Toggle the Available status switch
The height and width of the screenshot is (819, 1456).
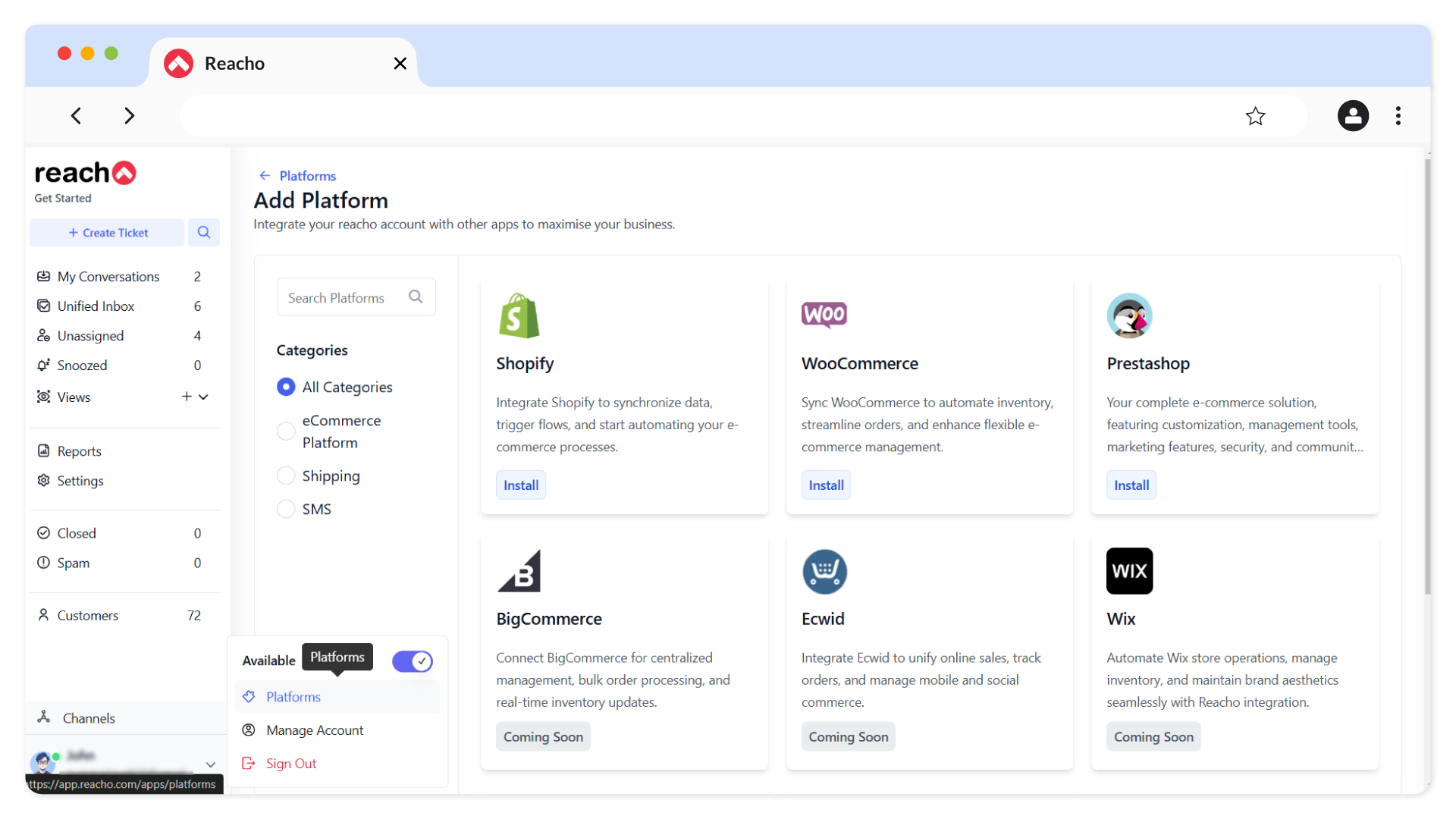(412, 661)
